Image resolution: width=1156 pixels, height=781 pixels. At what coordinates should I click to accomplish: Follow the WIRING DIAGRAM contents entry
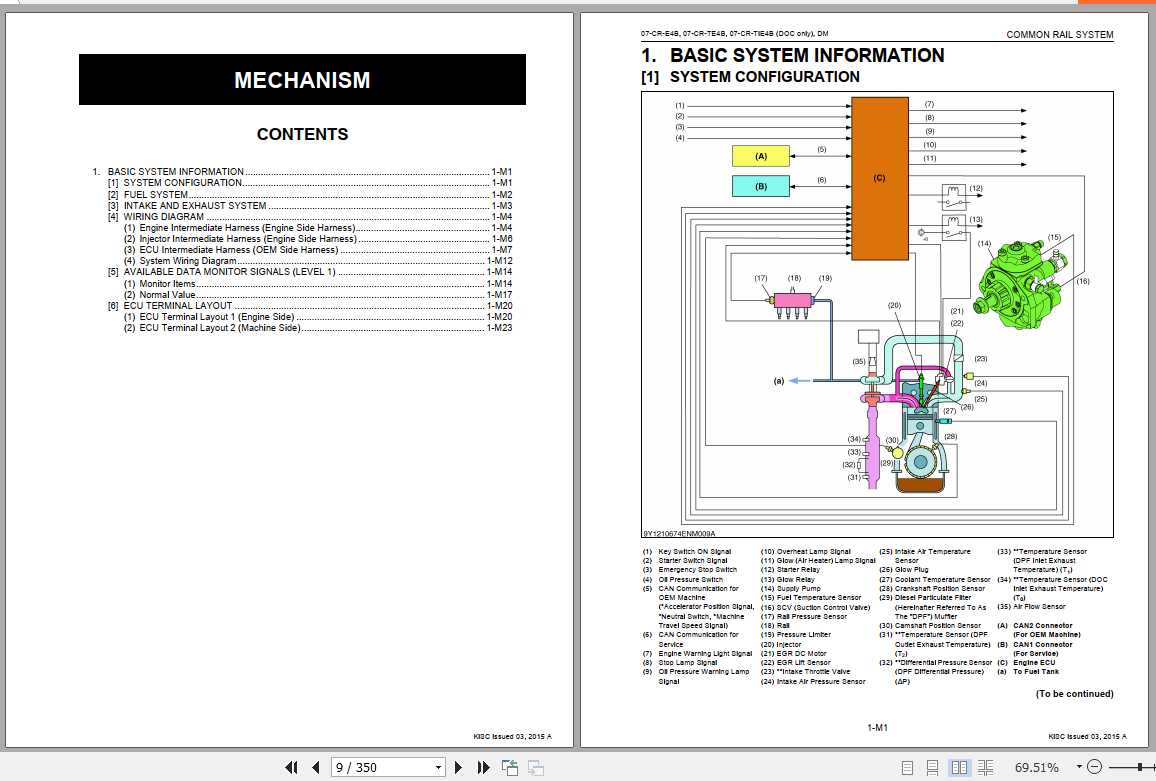pyautogui.click(x=163, y=216)
